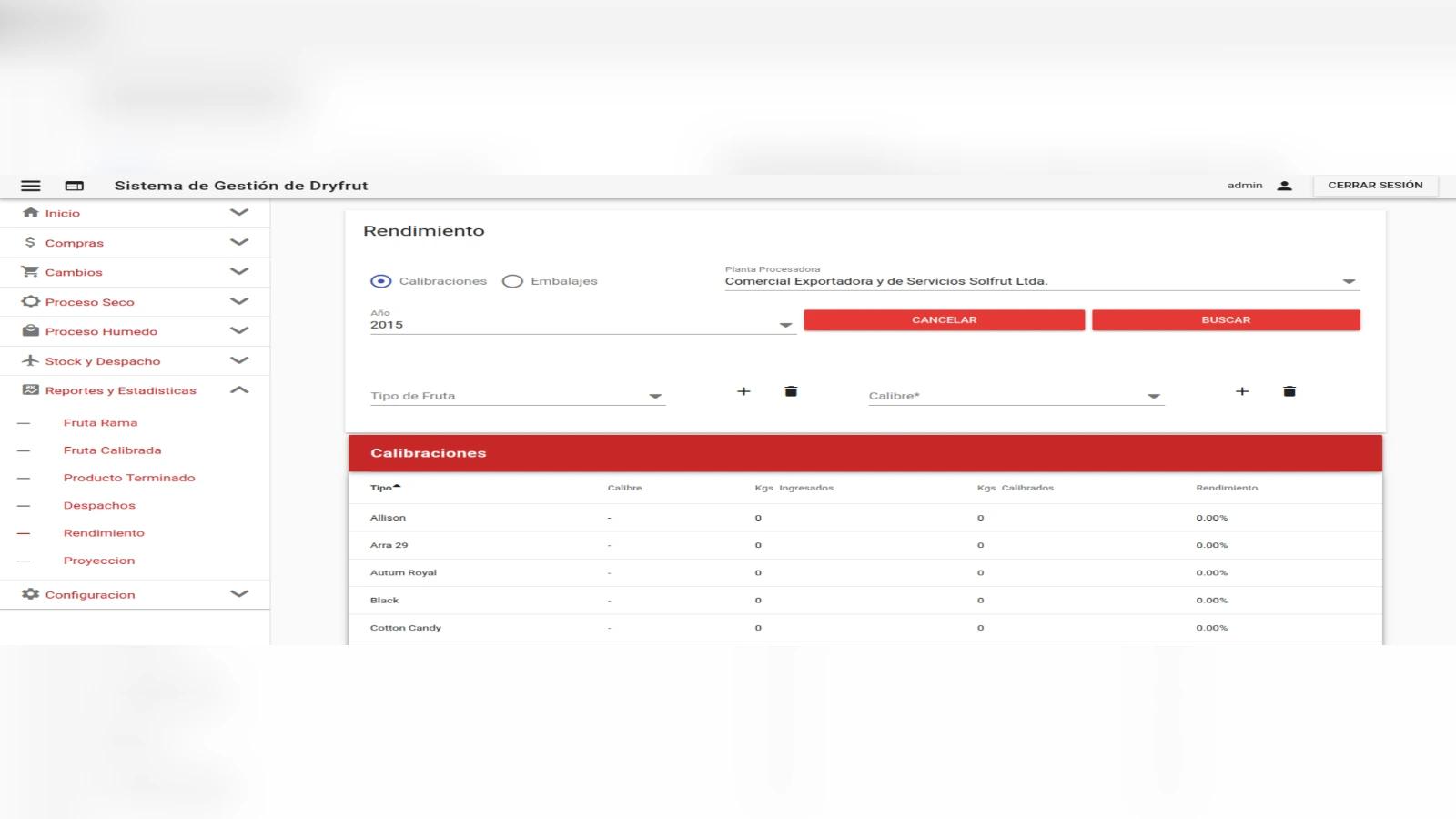Select the Compras dollar icon
The image size is (1456, 819).
[28, 242]
